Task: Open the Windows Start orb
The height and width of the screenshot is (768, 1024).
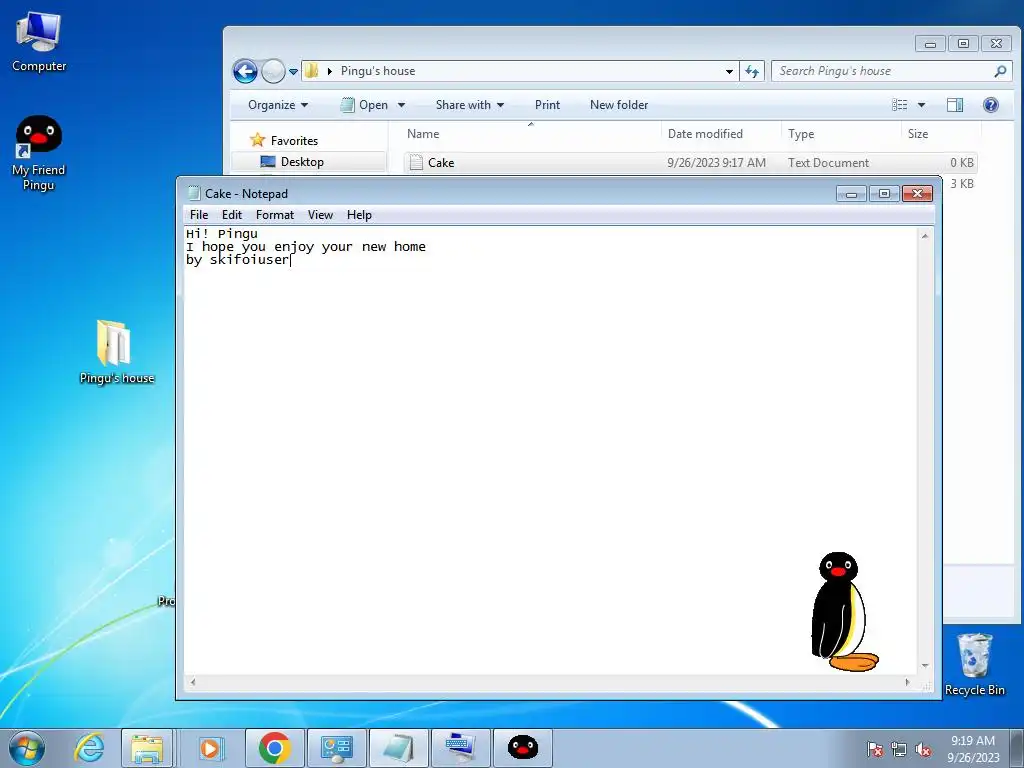Action: coord(27,748)
